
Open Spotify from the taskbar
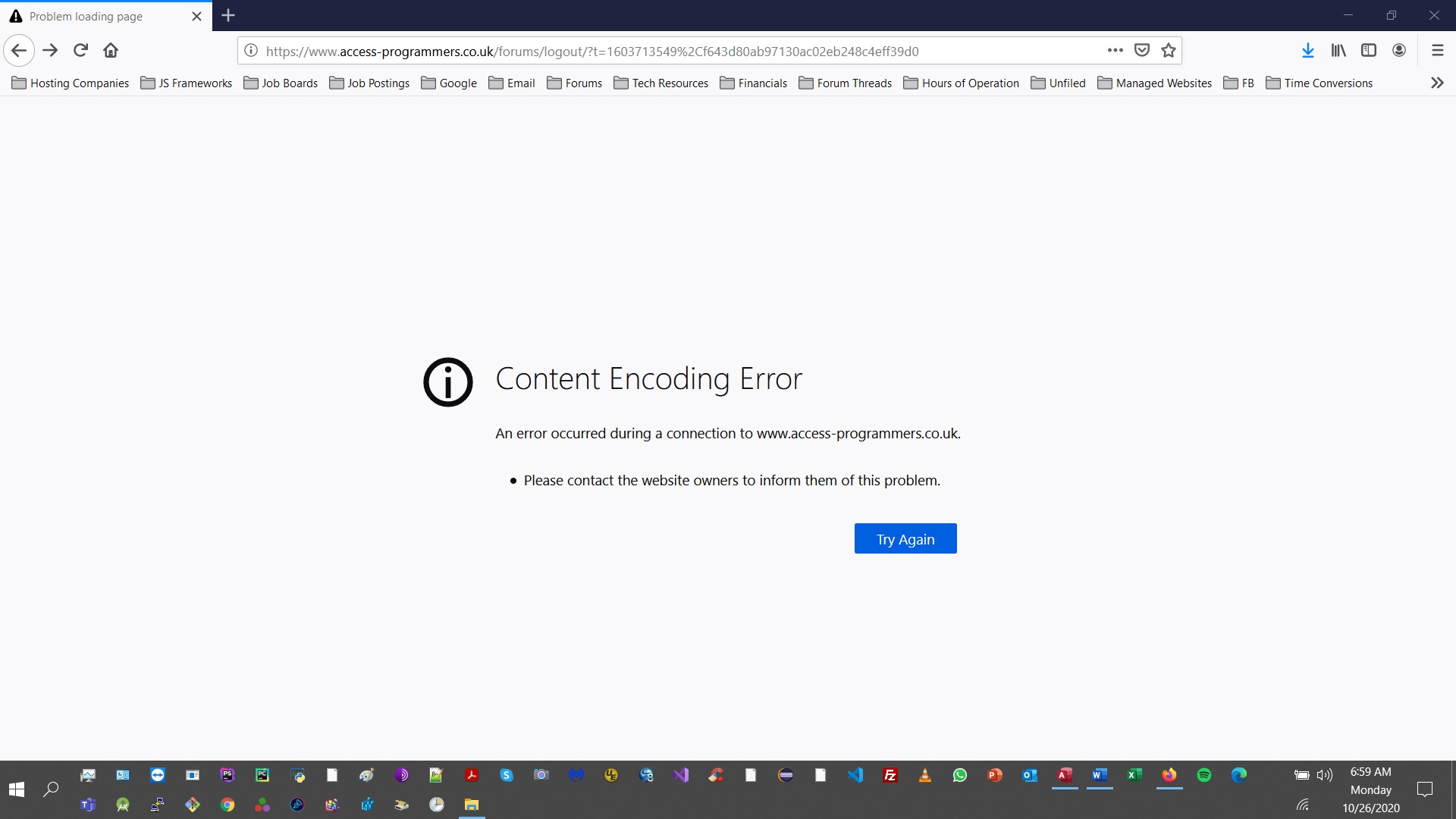[1204, 775]
